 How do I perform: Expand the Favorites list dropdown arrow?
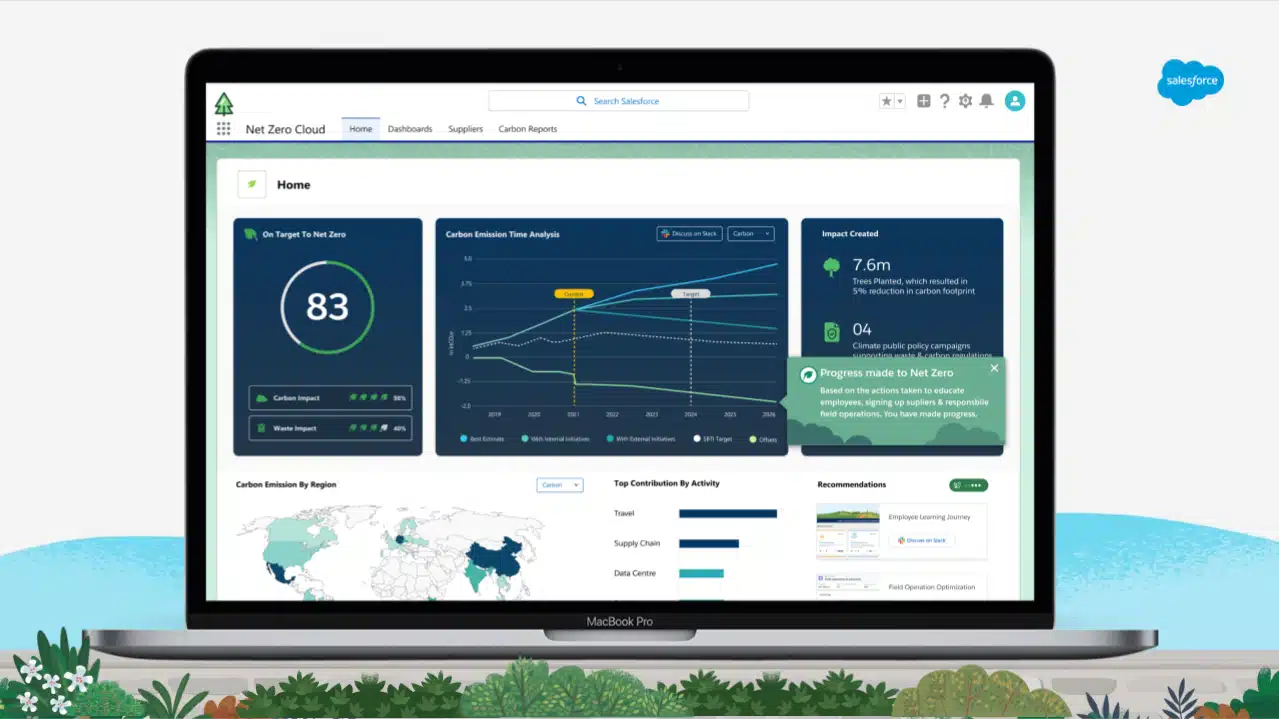pyautogui.click(x=898, y=100)
